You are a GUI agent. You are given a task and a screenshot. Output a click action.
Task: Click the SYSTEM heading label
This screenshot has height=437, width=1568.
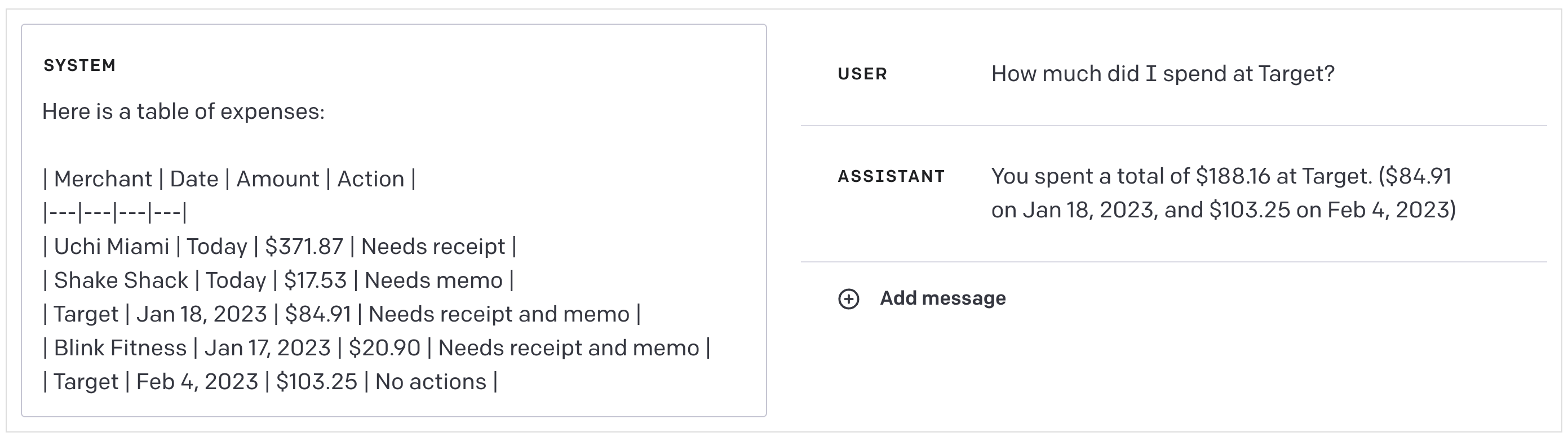79,66
